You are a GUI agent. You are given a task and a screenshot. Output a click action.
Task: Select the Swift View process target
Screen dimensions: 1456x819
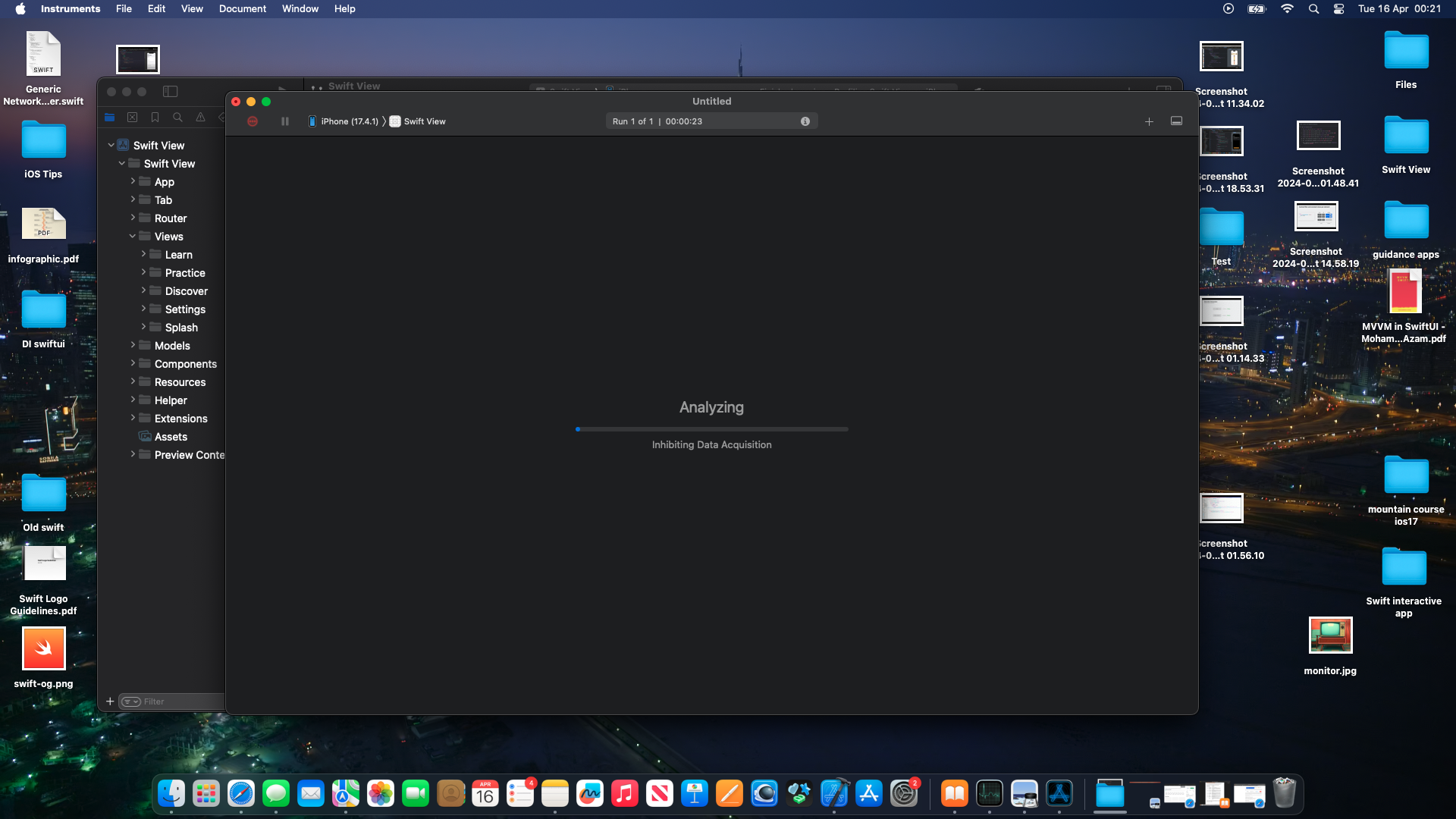(418, 121)
